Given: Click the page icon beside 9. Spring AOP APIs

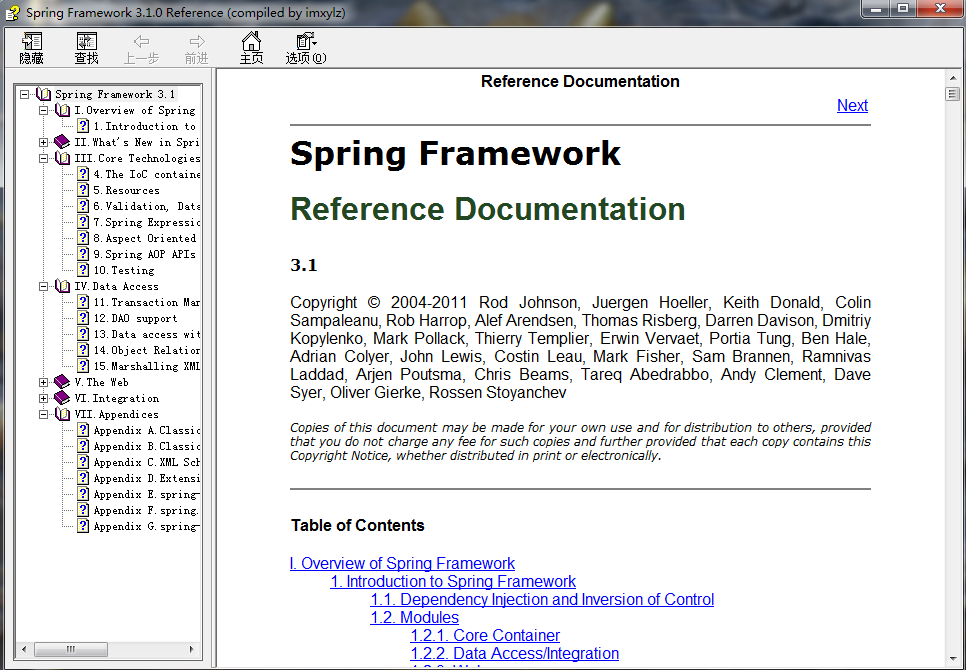Looking at the screenshot, I should 83,254.
